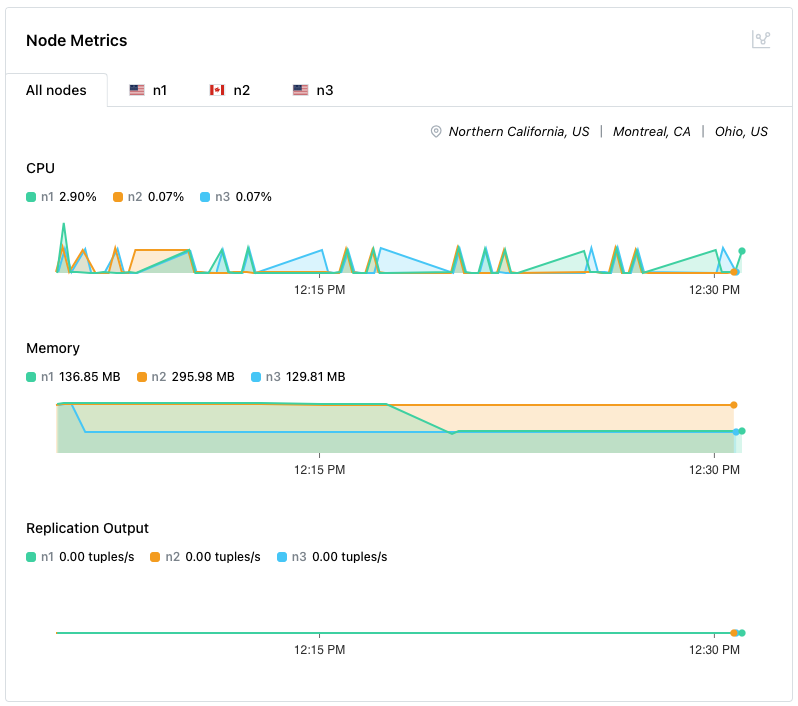
Task: Click the chart graph icon beside Node Metrics
Action: click(761, 39)
